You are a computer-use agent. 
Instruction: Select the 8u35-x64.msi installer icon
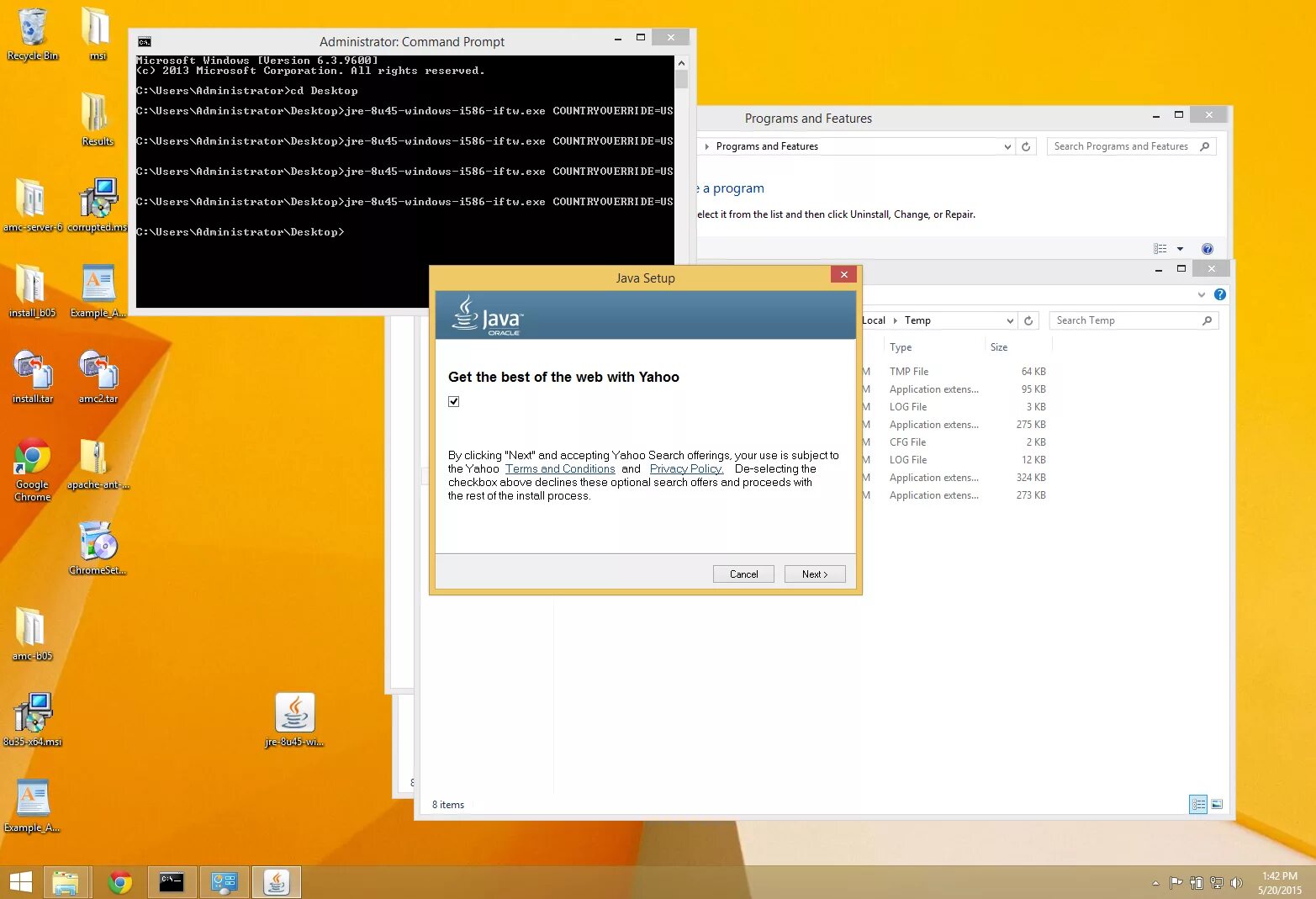32,720
